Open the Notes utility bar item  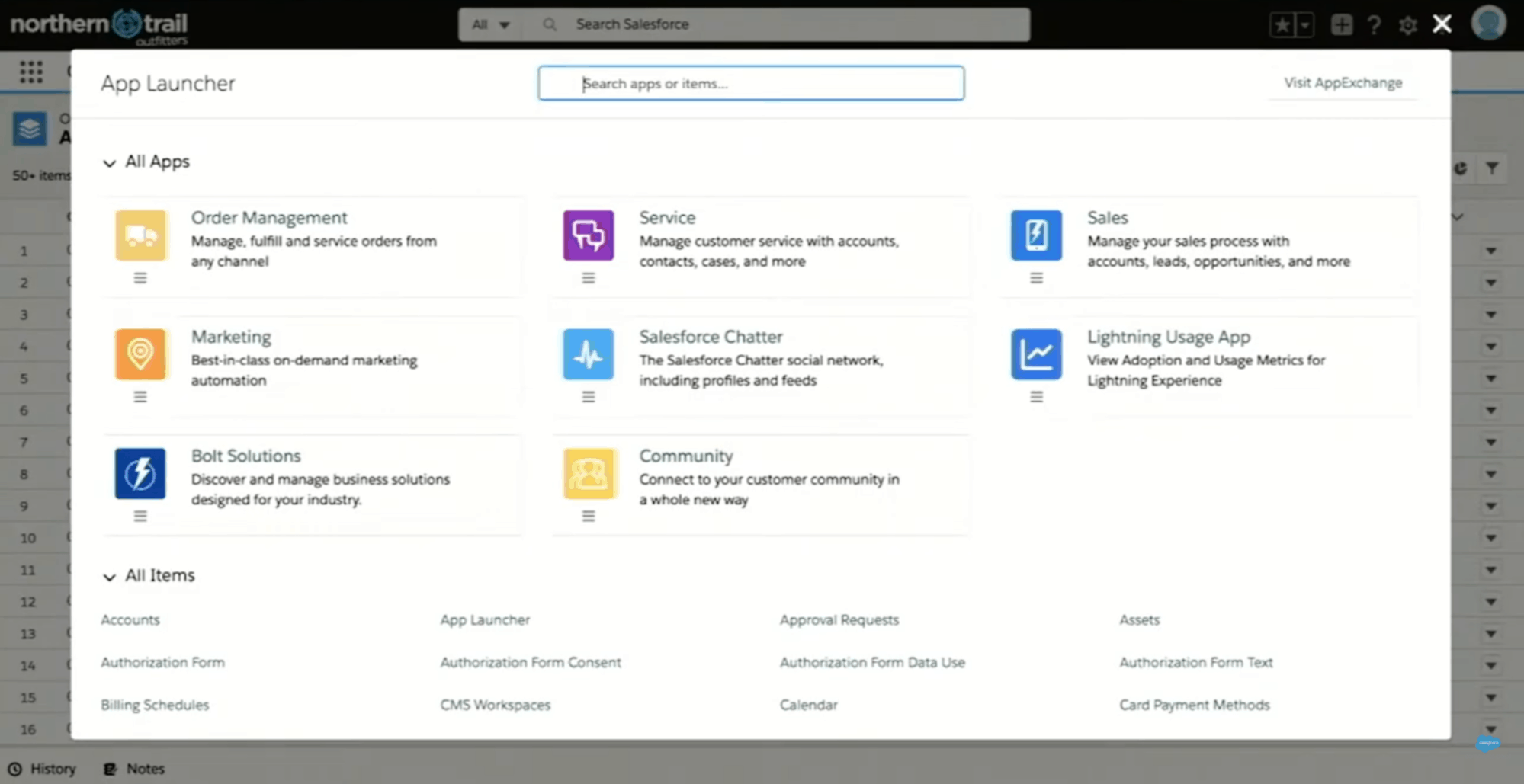coord(134,769)
